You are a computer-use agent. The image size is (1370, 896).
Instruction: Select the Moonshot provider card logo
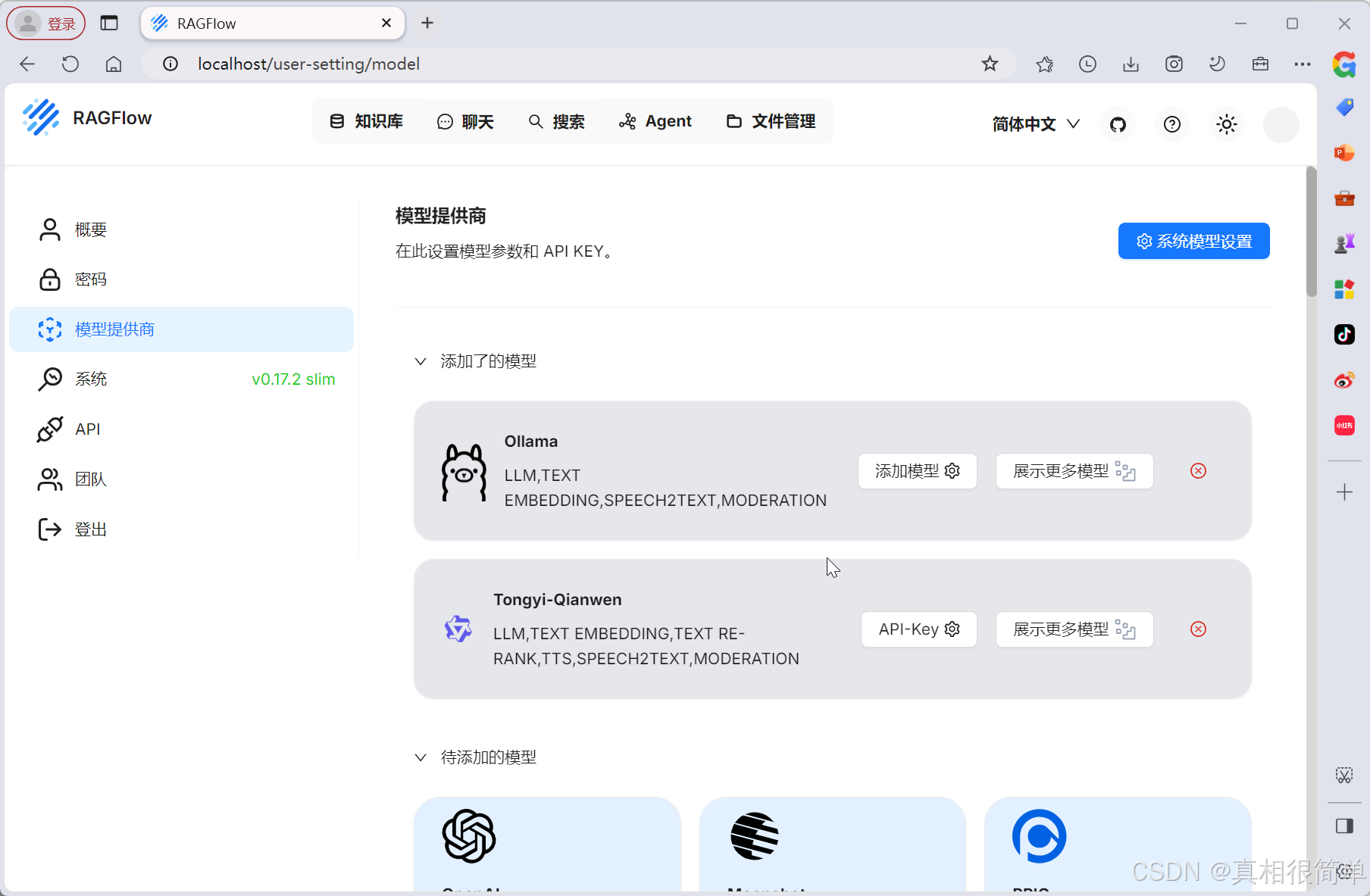pyautogui.click(x=755, y=836)
